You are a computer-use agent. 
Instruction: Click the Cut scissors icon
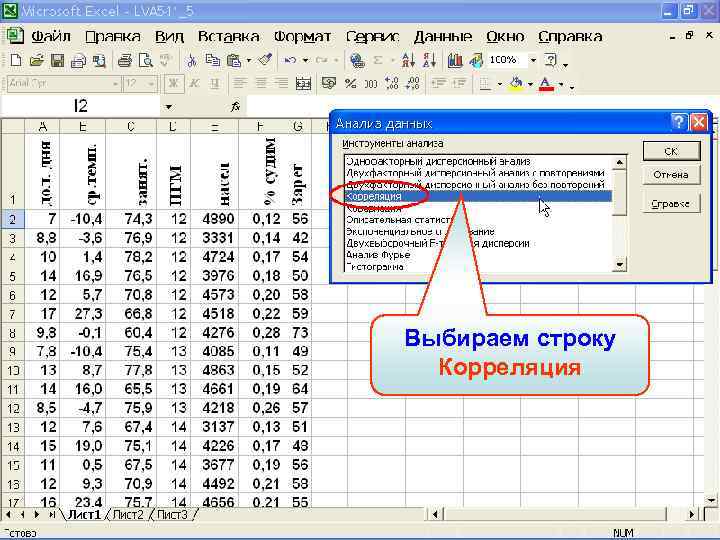(191, 60)
